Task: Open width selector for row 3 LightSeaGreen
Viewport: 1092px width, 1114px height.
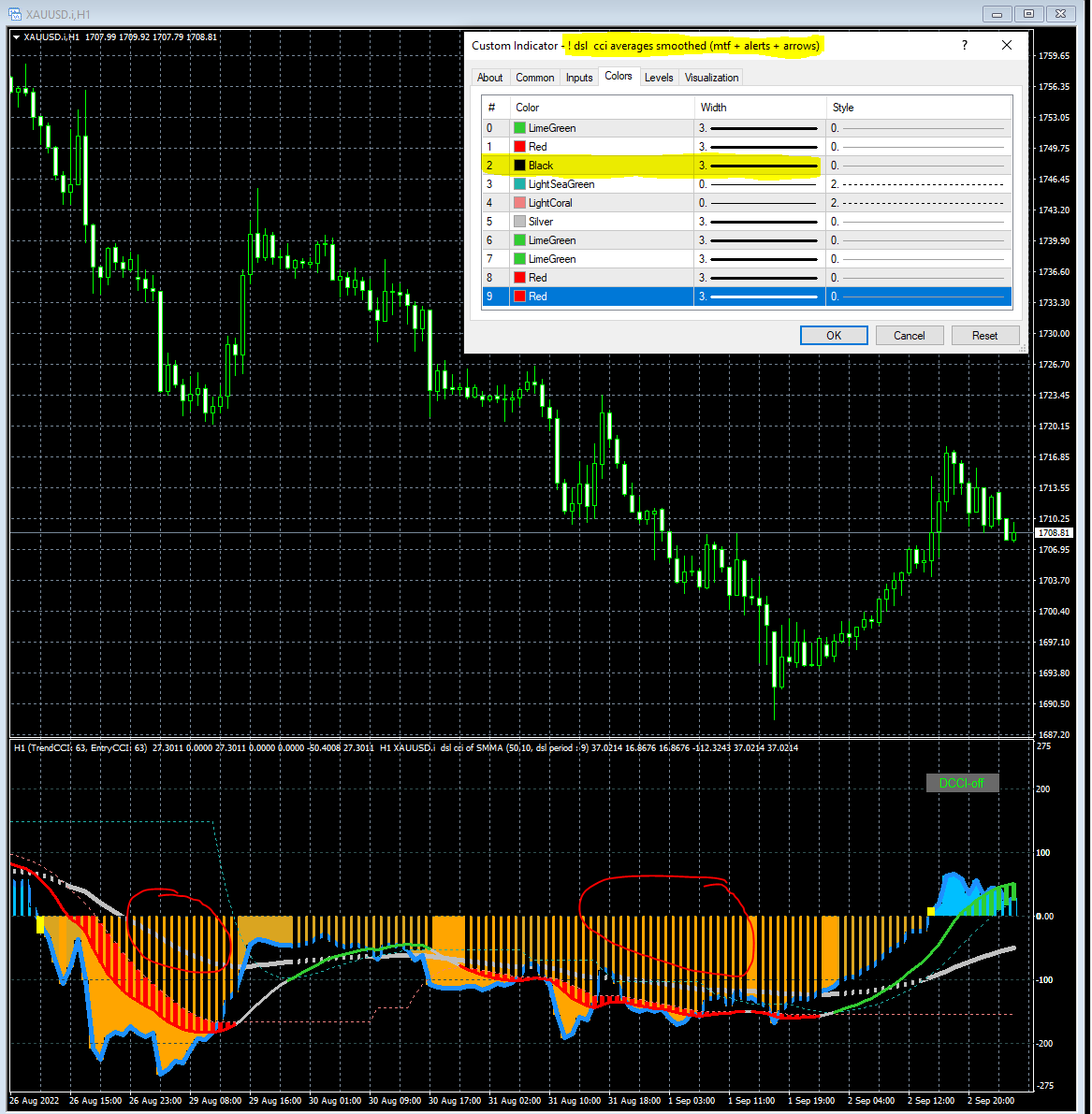Action: pos(759,184)
